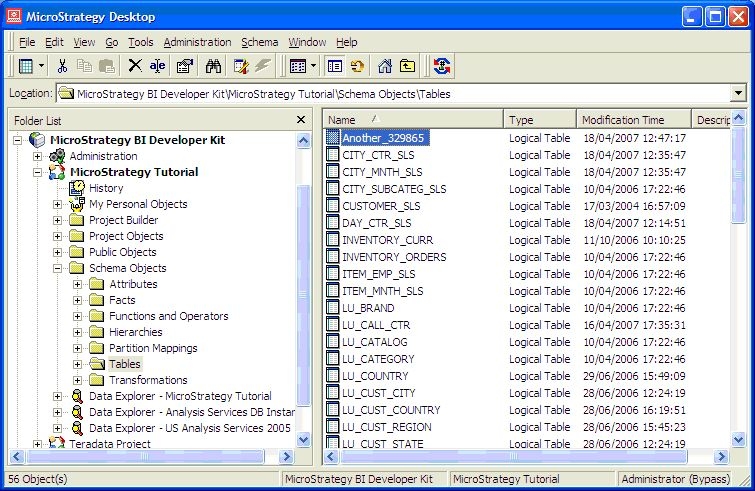Open the Administration menu
The image size is (755, 491).
click(197, 42)
